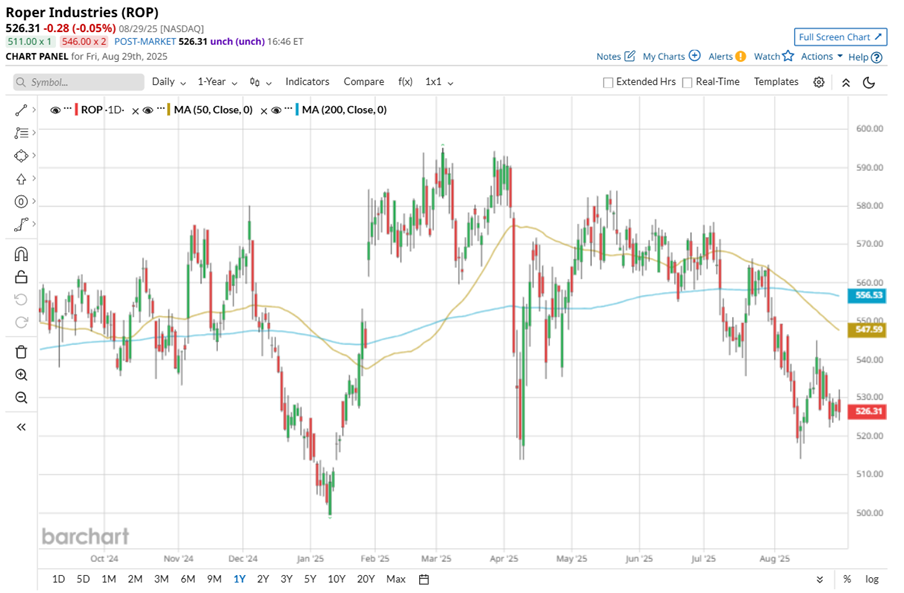
Task: Select the path measurement tool
Action: (21, 225)
